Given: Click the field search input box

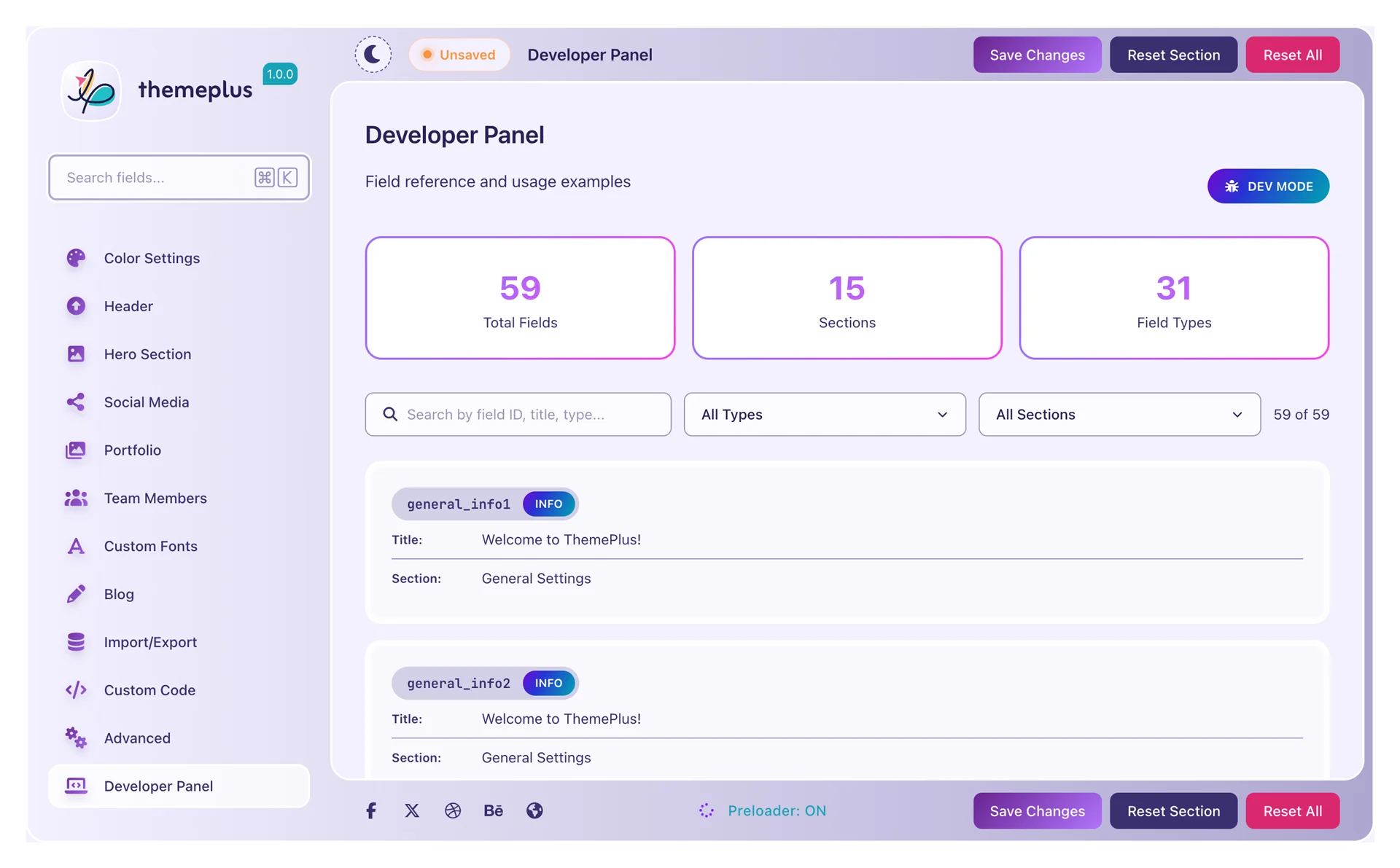Looking at the screenshot, I should coord(518,414).
